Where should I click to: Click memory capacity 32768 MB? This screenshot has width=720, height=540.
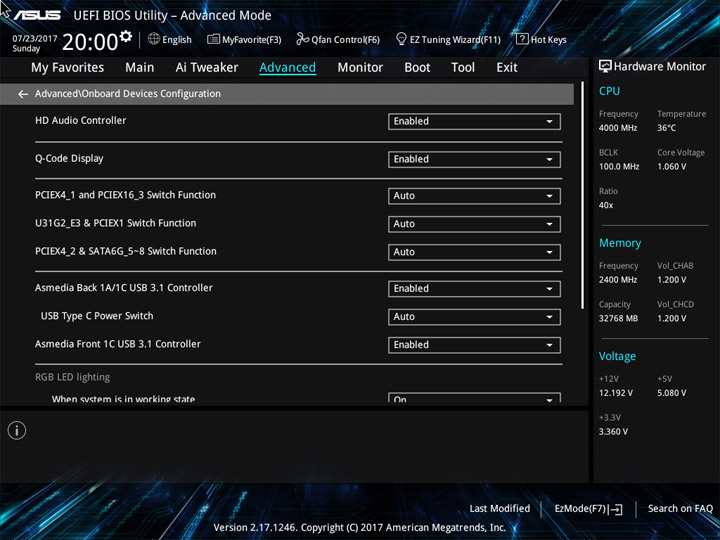(618, 318)
